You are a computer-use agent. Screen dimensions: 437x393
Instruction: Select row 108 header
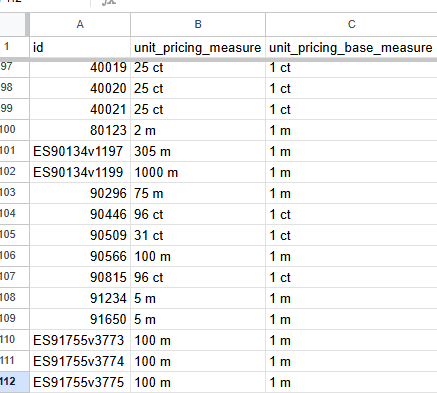click(14, 298)
